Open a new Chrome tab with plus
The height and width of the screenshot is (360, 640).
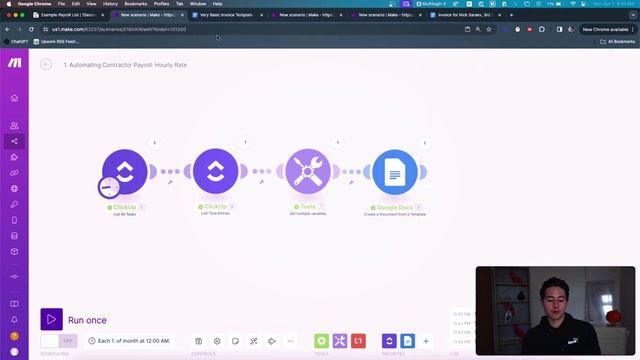[511, 15]
